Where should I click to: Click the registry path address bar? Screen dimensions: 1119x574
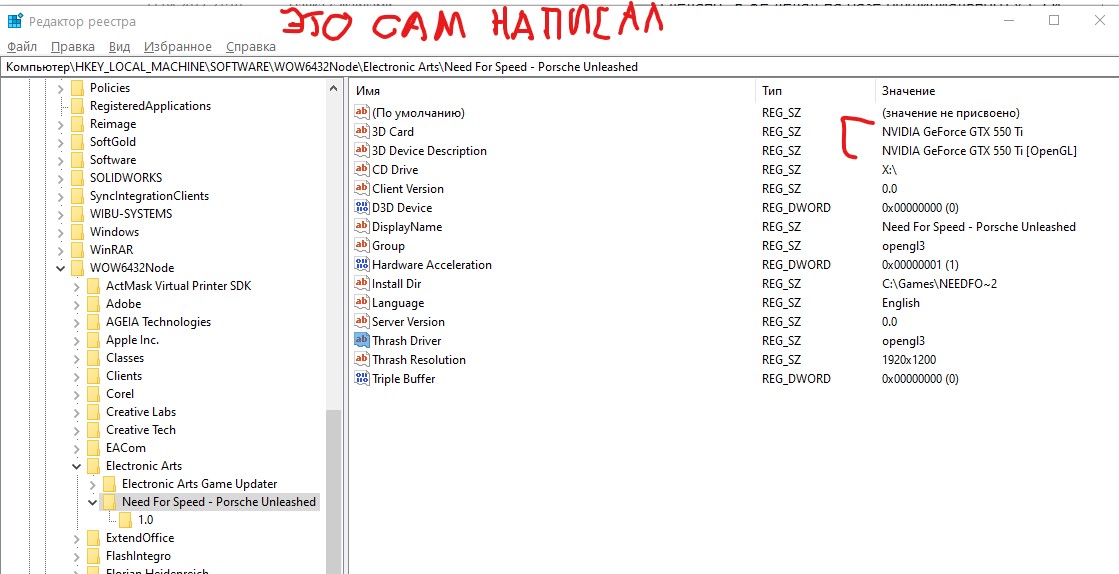560,67
